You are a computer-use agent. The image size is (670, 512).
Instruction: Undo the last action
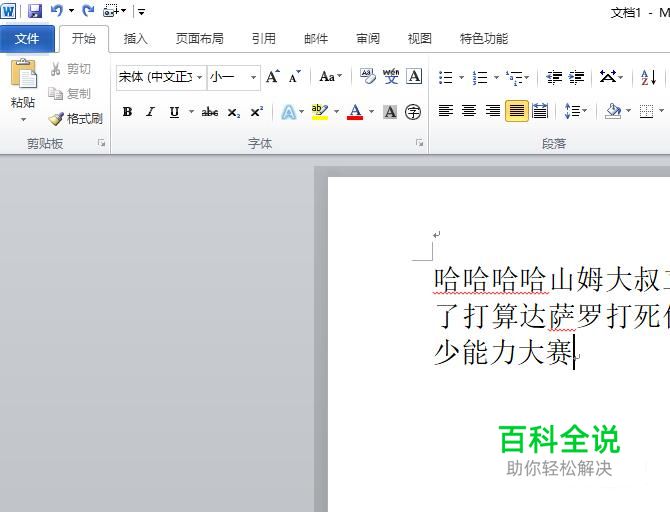coord(57,10)
